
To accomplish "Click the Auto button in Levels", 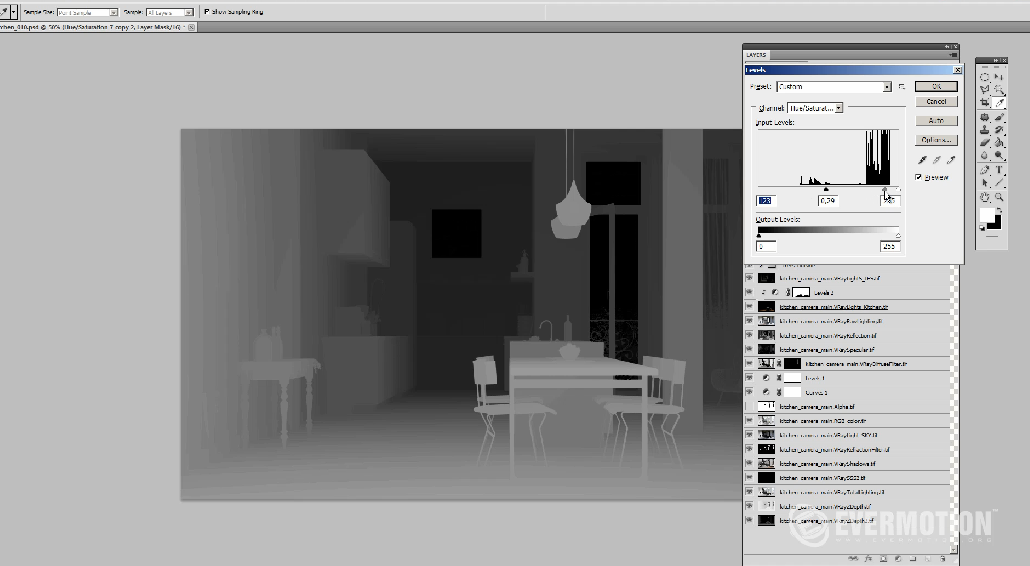I will pyautogui.click(x=936, y=120).
